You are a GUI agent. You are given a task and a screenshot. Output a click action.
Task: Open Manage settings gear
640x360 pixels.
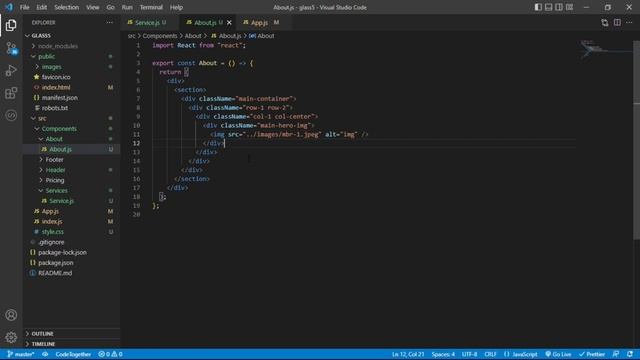point(11,337)
